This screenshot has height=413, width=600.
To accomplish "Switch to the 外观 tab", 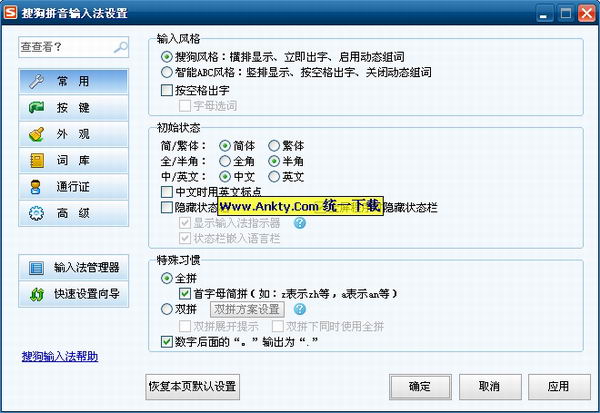I will tap(73, 134).
